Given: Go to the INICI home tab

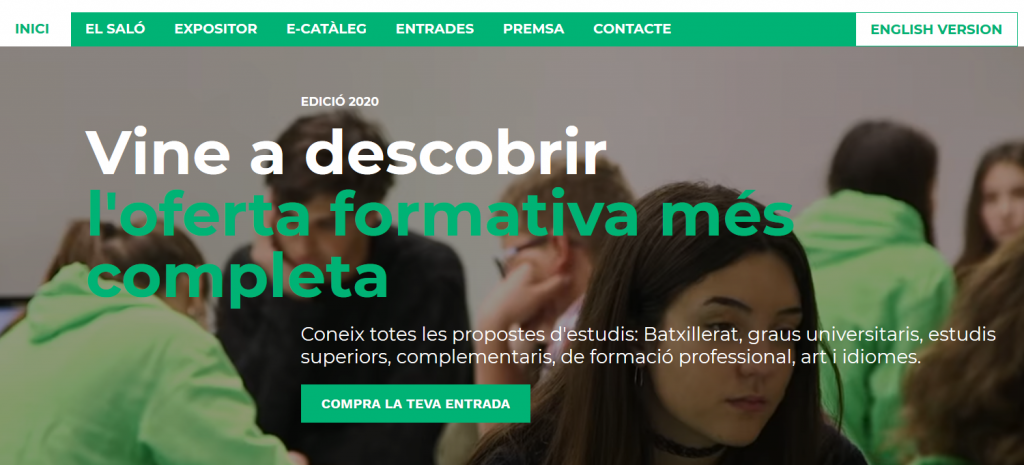Looking at the screenshot, I should pos(32,29).
